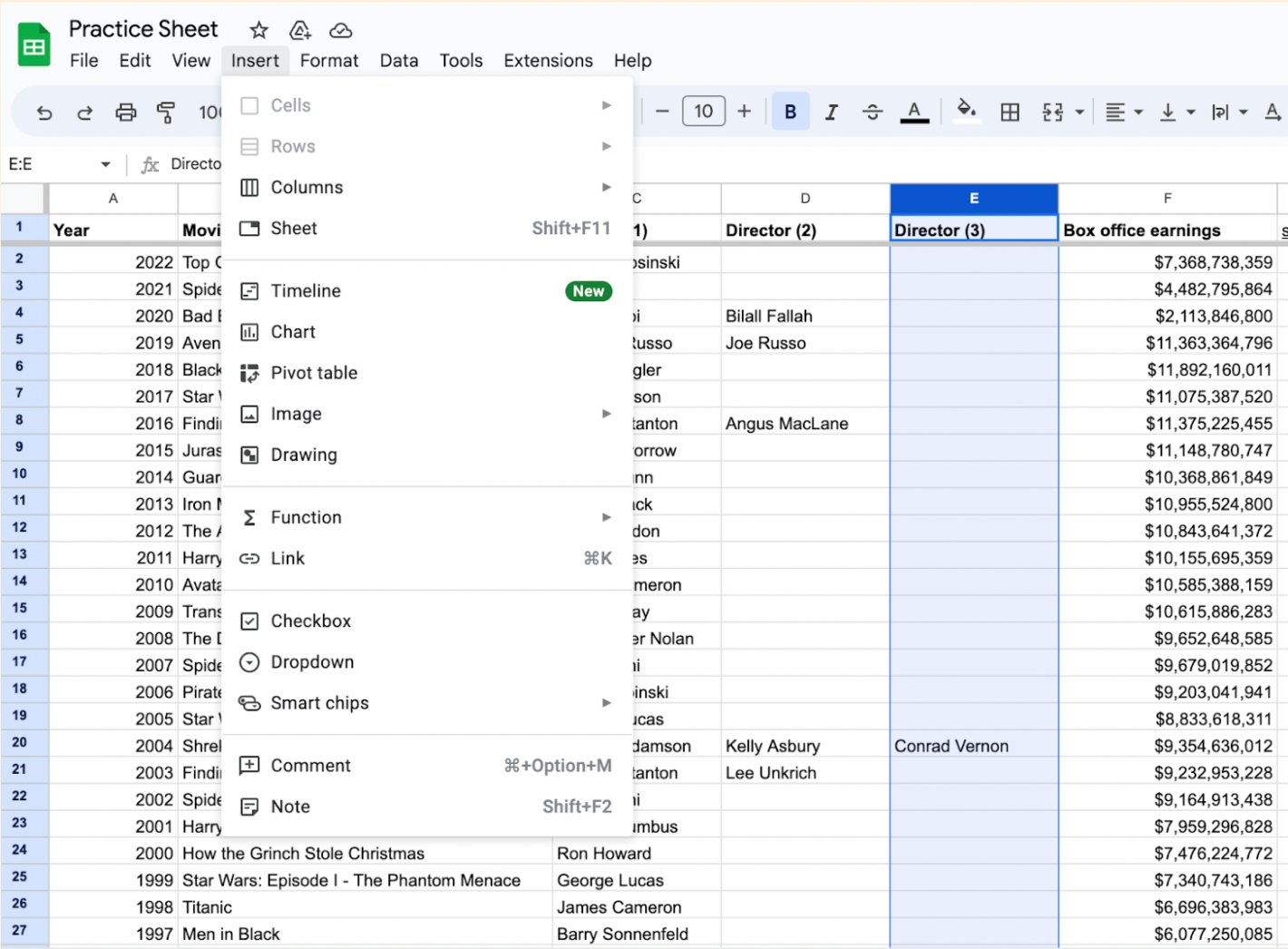Screen dimensions: 1288x949
Task: Click the Bilall Fallah cell
Action: tap(805, 316)
